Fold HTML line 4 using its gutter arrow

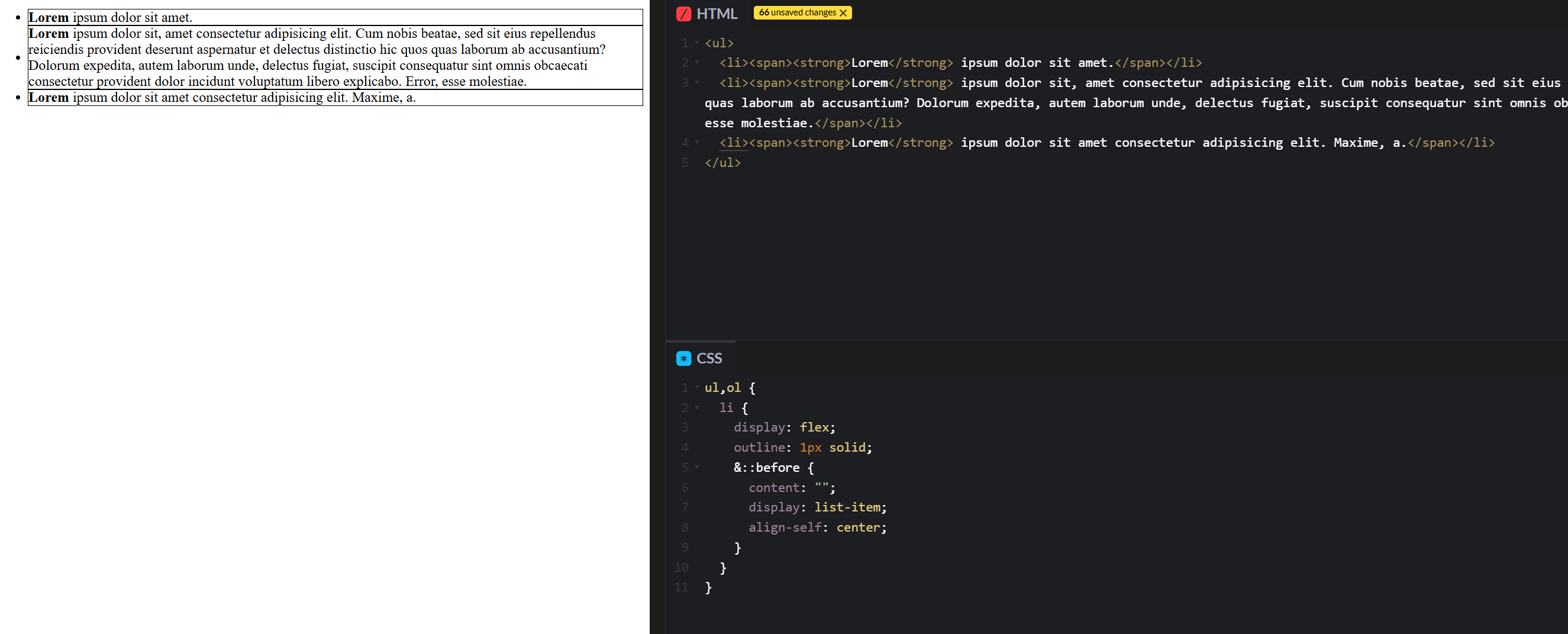(697, 143)
